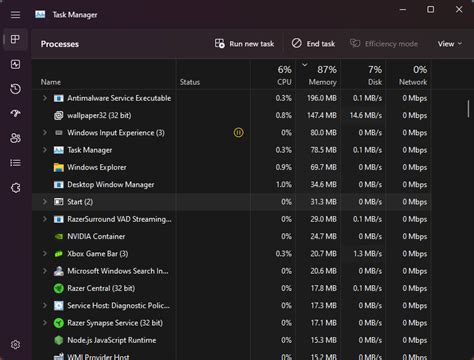474x360 pixels.
Task: Expand RazerSurround VAD Streaming process
Action: 44,219
